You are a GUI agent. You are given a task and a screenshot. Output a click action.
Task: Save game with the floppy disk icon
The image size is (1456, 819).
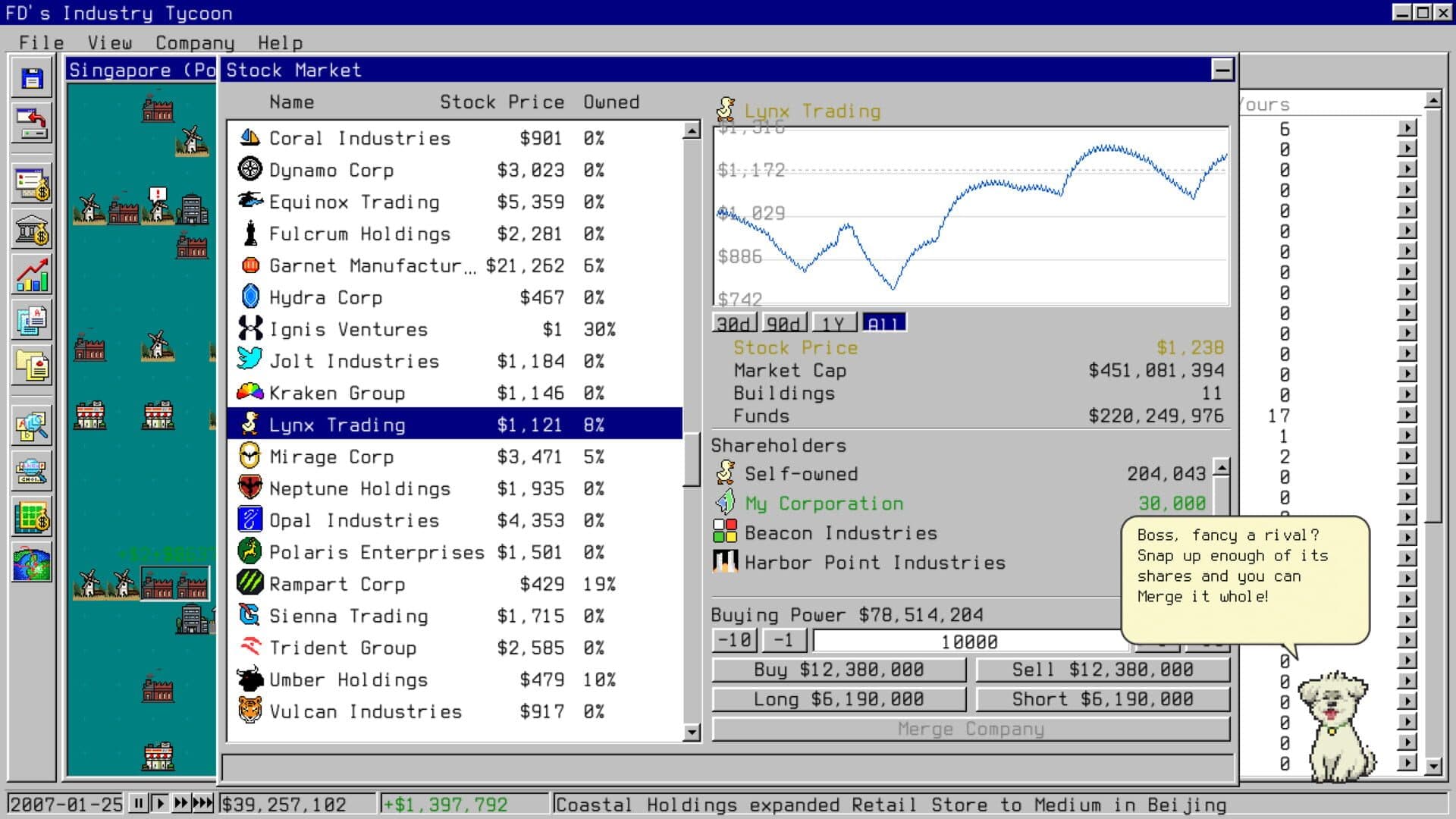[x=32, y=78]
